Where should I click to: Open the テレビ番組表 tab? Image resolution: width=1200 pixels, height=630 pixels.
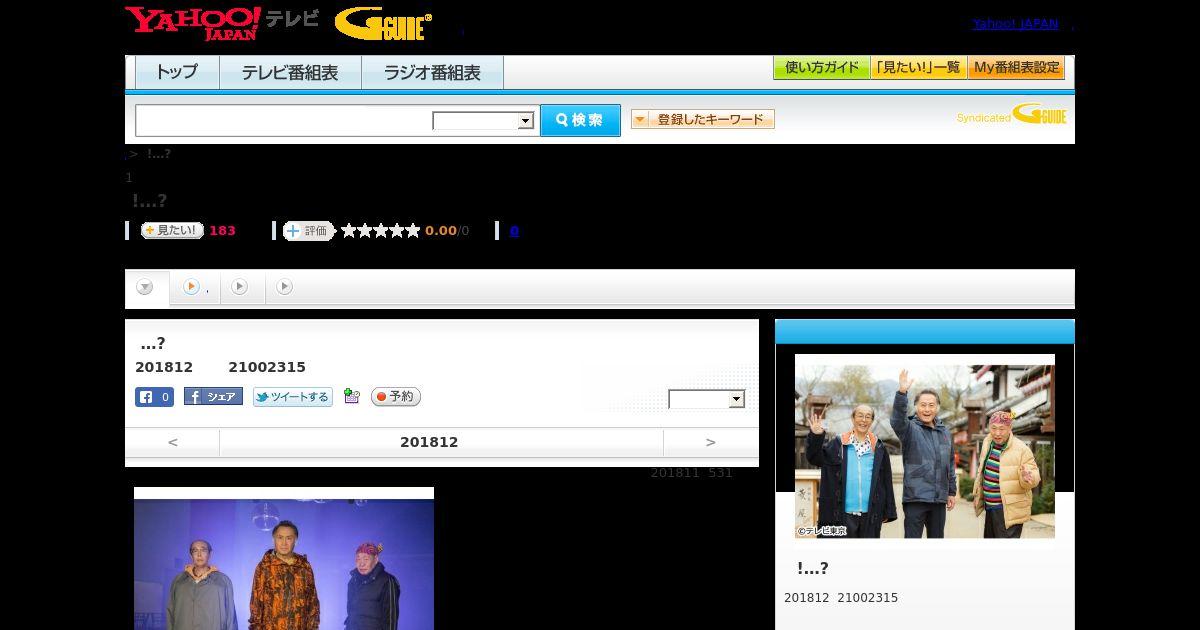coord(291,73)
